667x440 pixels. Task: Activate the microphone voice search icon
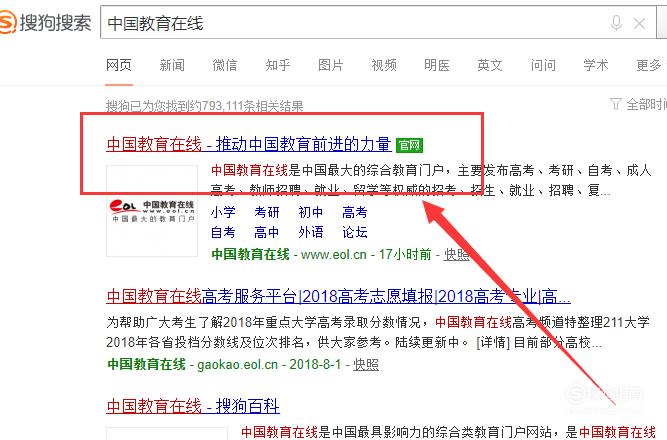(x=616, y=23)
